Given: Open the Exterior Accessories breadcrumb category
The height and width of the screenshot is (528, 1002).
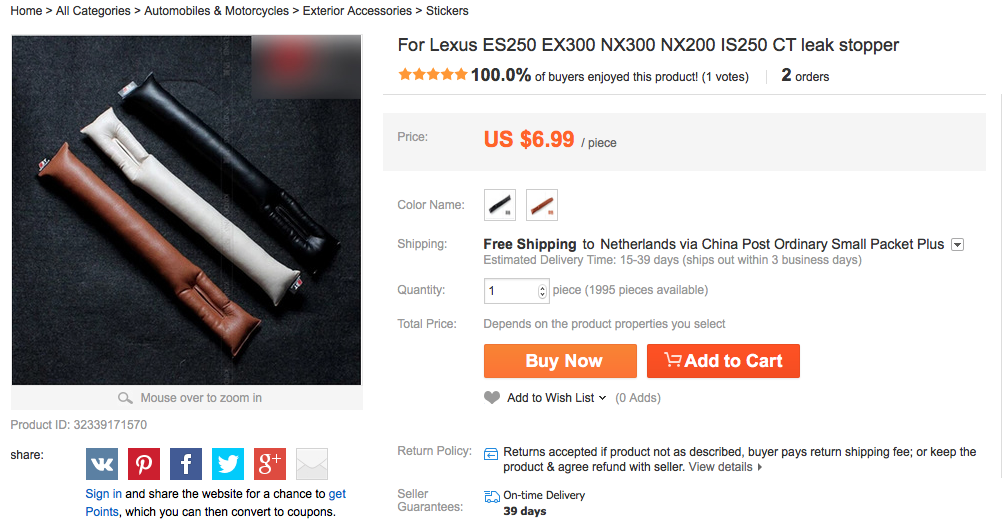Looking at the screenshot, I should tap(357, 11).
